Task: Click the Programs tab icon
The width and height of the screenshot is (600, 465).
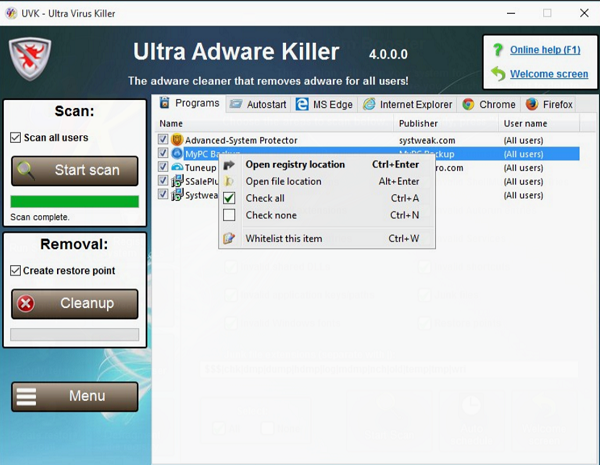Action: click(x=165, y=103)
